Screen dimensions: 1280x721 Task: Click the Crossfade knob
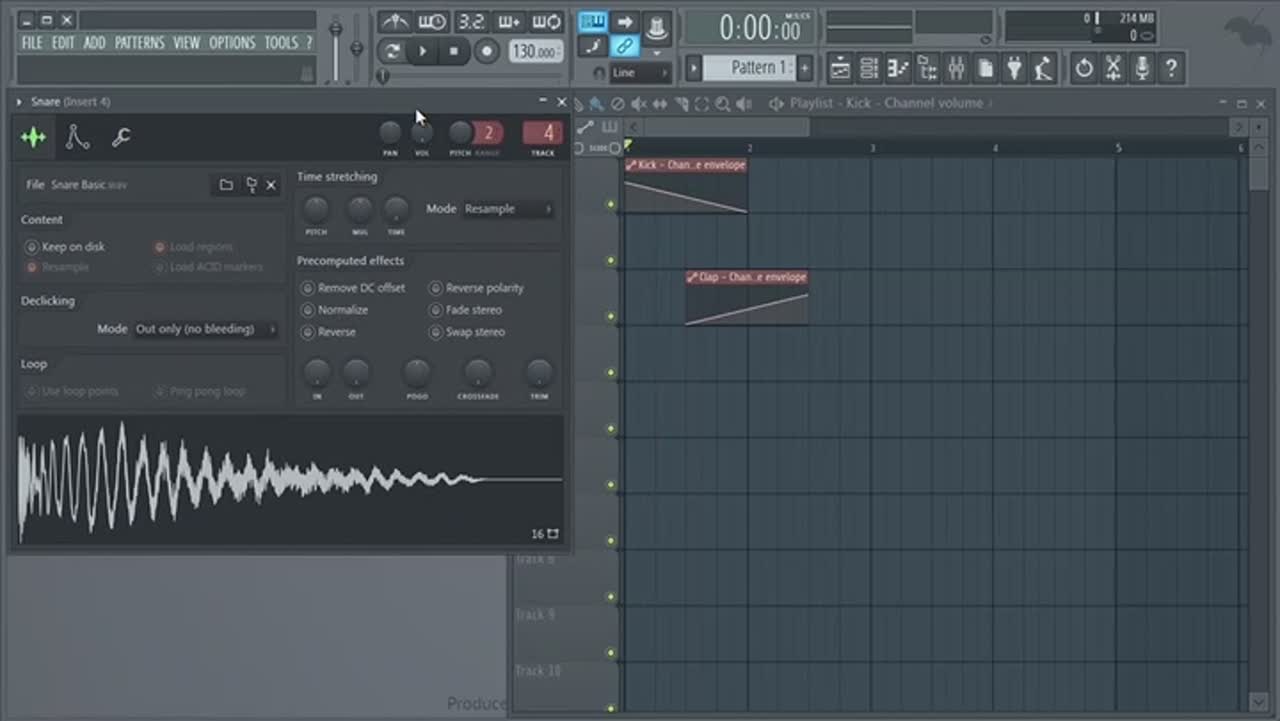[478, 373]
